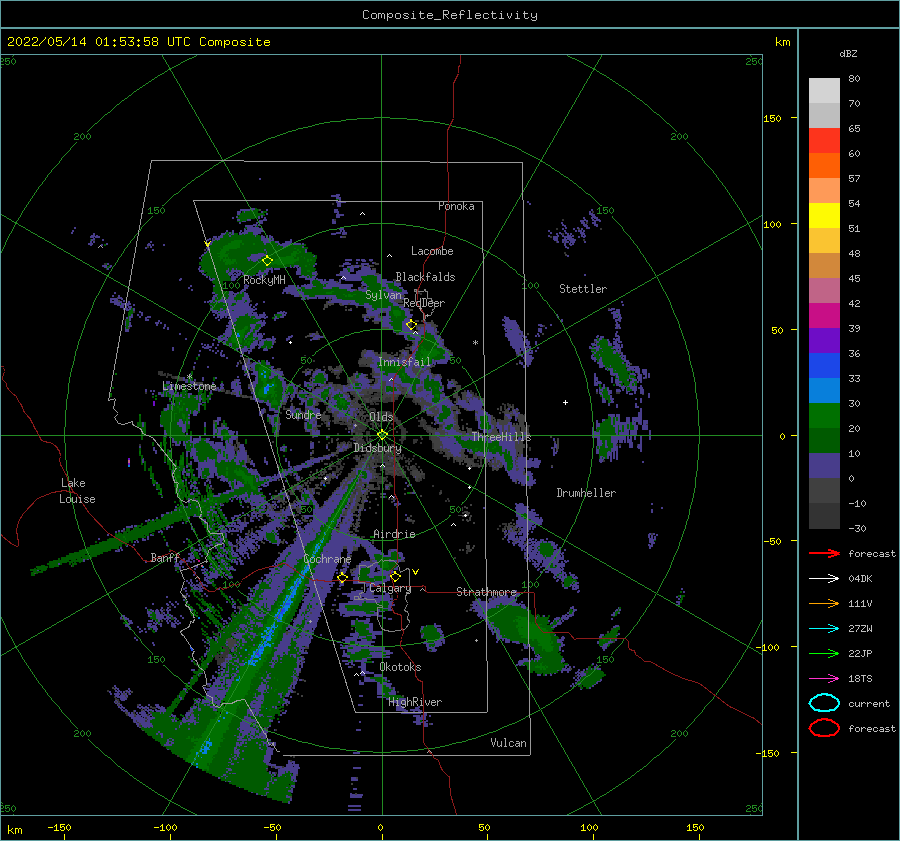Click the 65 dBZ red color swatch

pos(824,140)
